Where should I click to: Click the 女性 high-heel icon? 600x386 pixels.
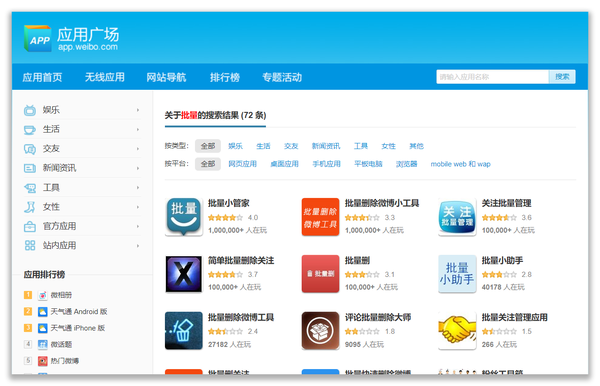[30, 207]
